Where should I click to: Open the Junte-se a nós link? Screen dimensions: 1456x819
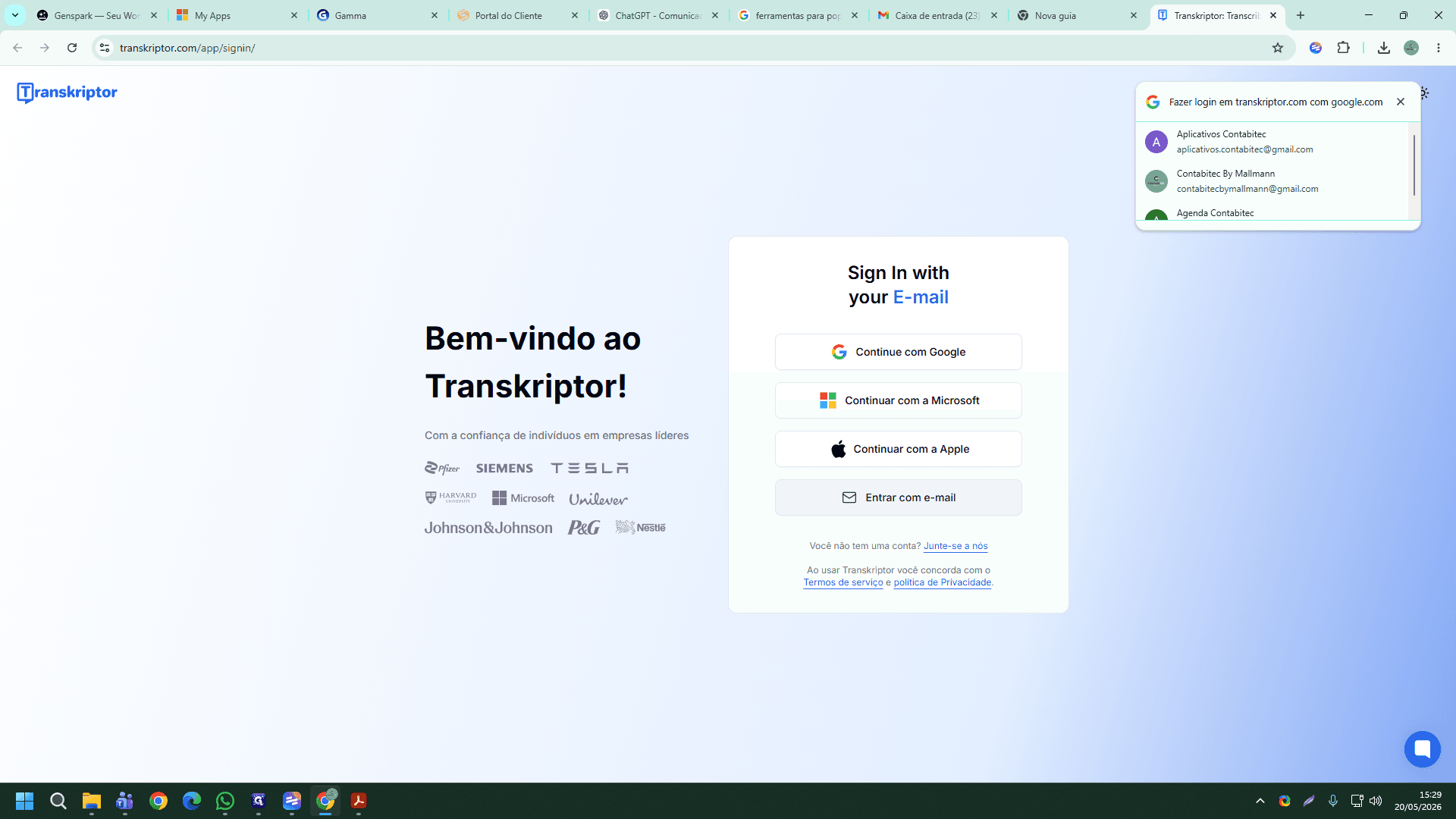(955, 546)
